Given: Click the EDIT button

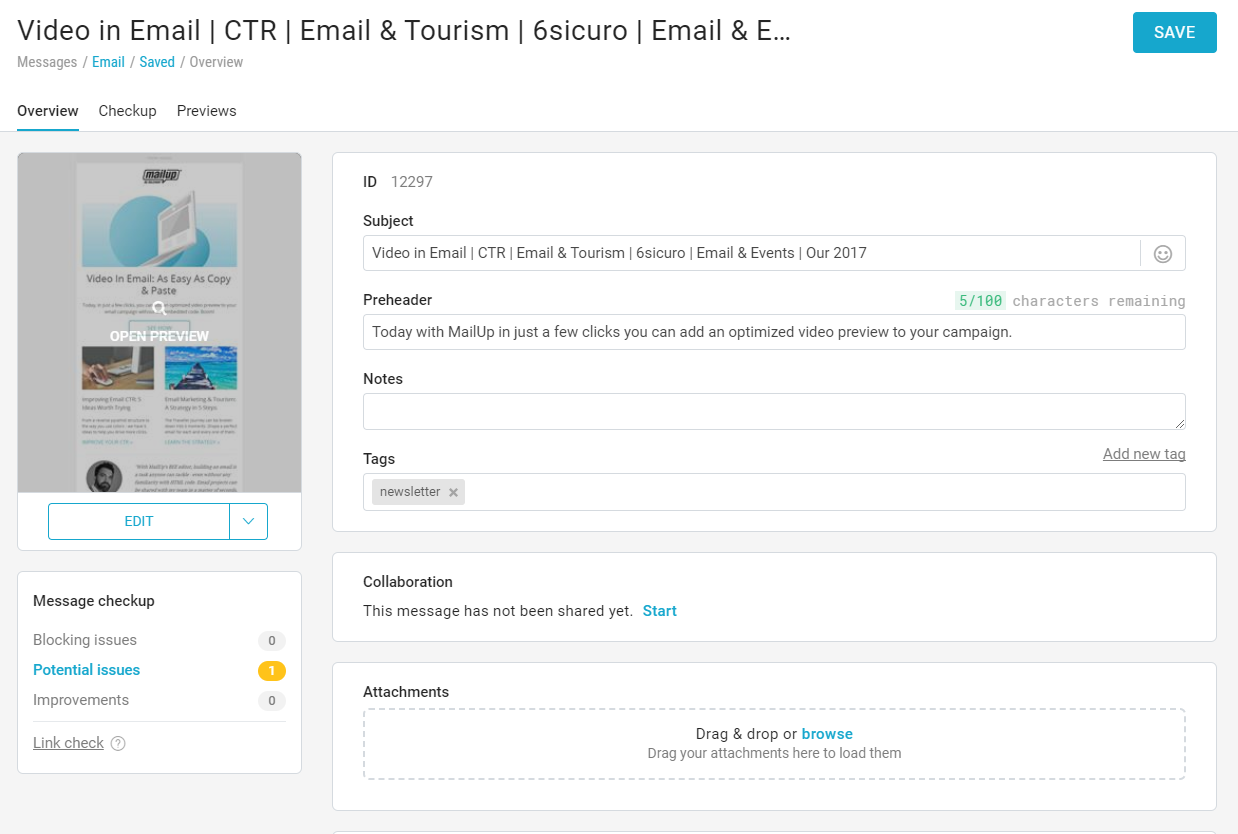Looking at the screenshot, I should [139, 521].
